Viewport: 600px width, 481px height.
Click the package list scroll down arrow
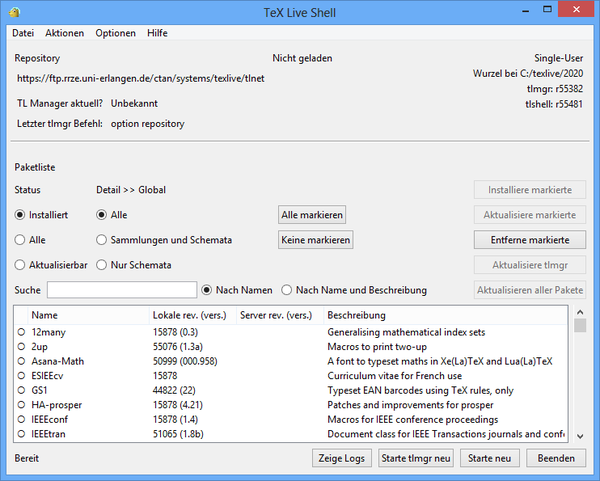pyautogui.click(x=580, y=436)
